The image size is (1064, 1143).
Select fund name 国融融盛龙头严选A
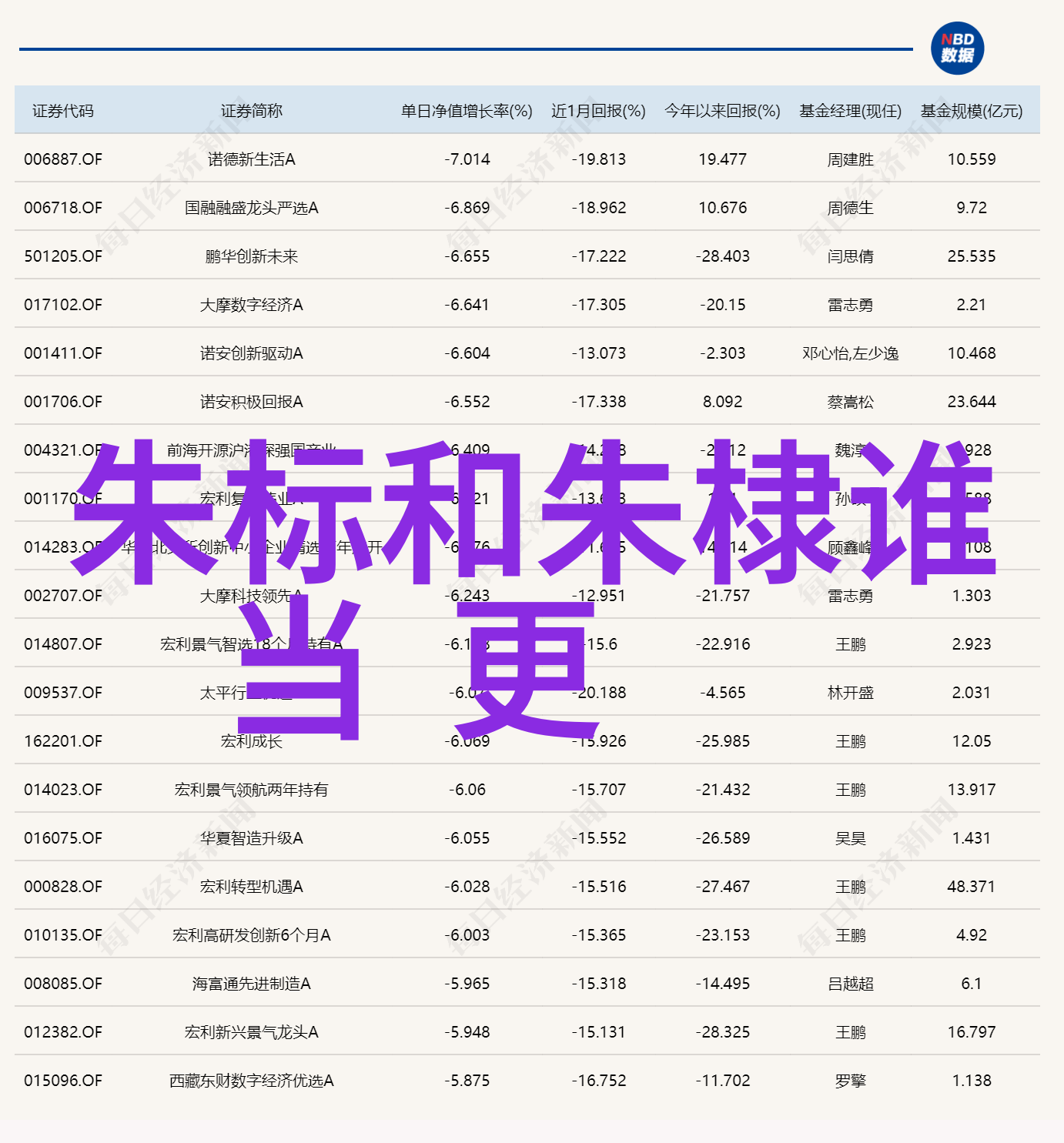point(252,208)
